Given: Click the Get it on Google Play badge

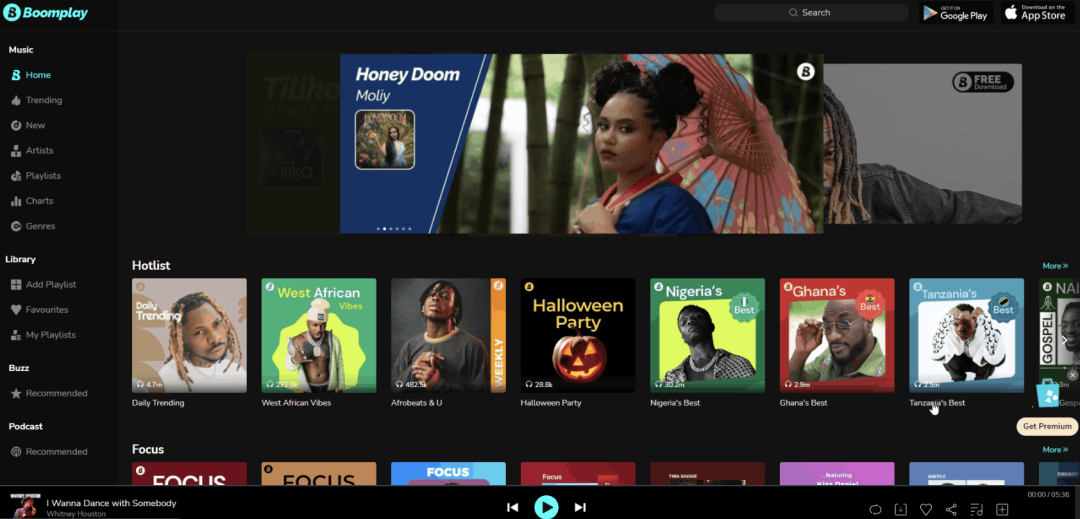Looking at the screenshot, I should (955, 12).
